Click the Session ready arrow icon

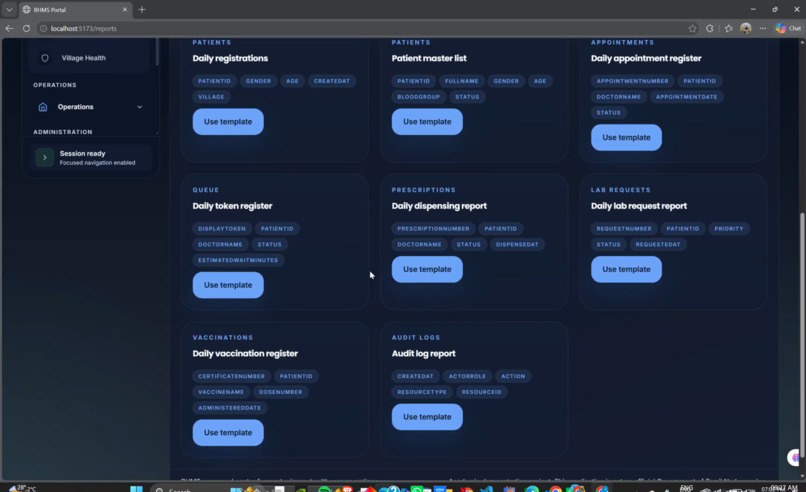(x=45, y=157)
